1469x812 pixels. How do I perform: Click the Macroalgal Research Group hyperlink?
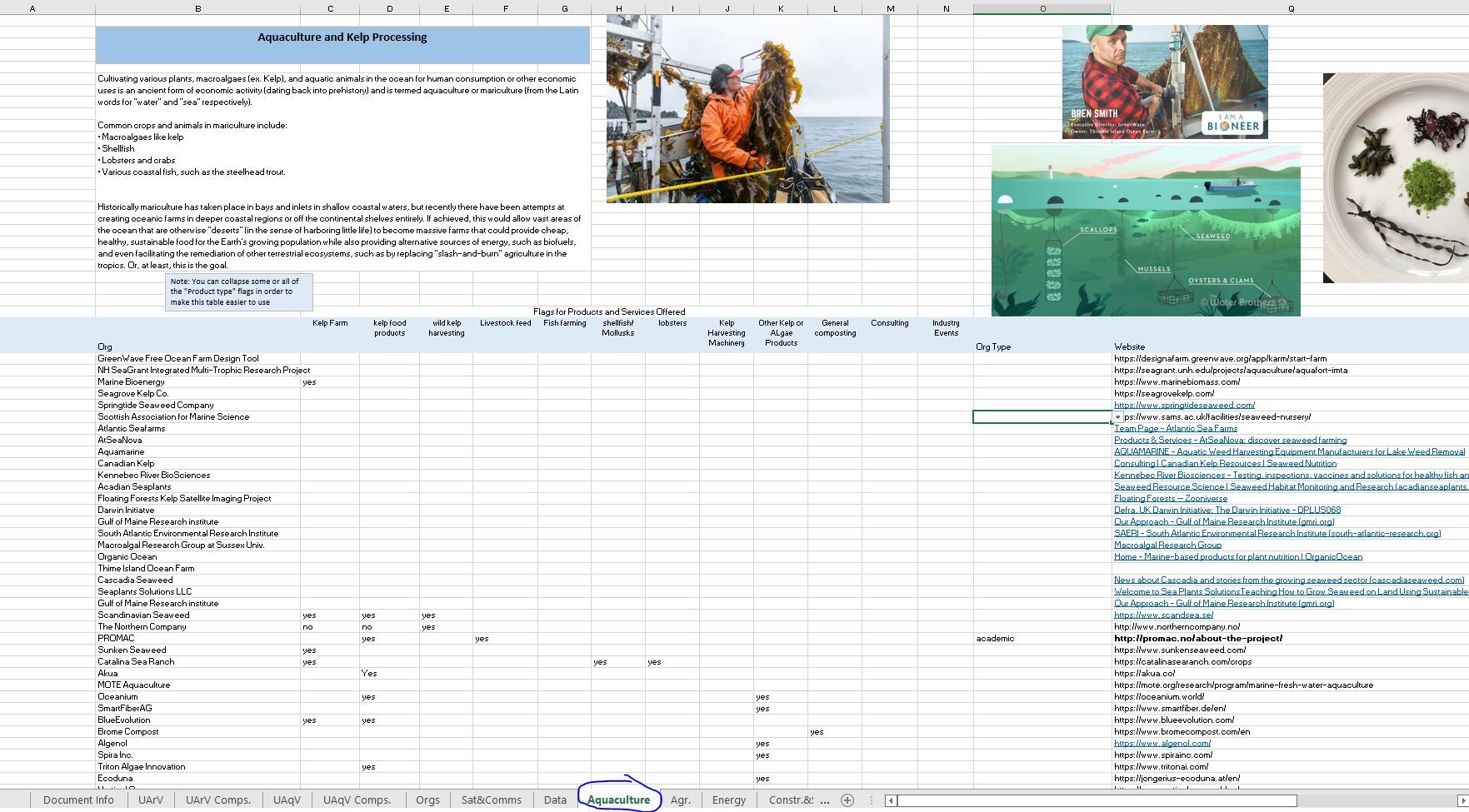coord(1167,545)
